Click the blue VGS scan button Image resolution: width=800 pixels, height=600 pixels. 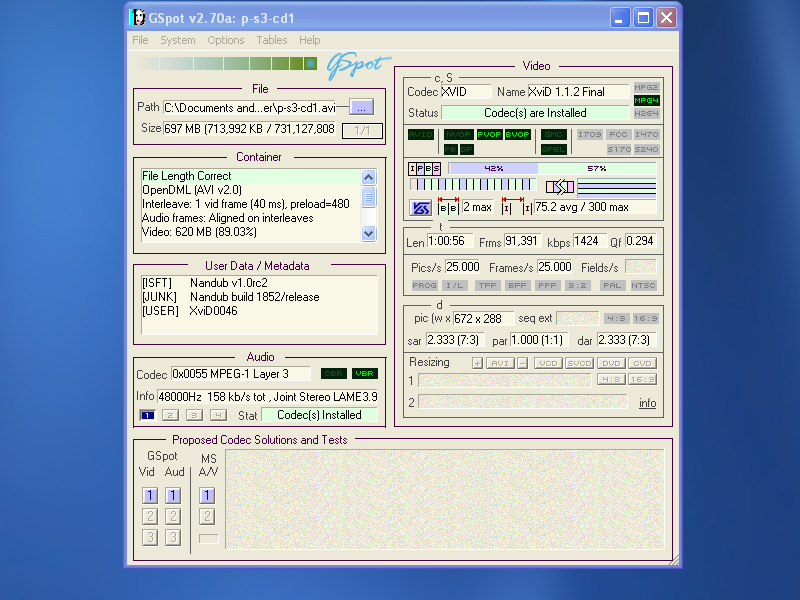click(420, 208)
